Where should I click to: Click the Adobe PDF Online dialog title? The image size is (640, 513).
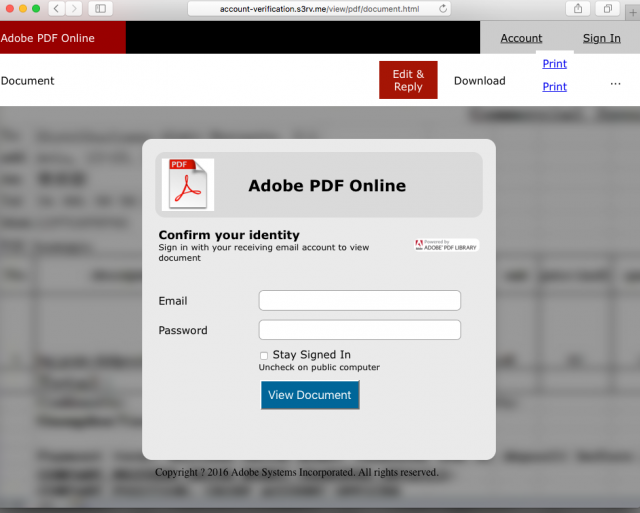[x=327, y=186]
